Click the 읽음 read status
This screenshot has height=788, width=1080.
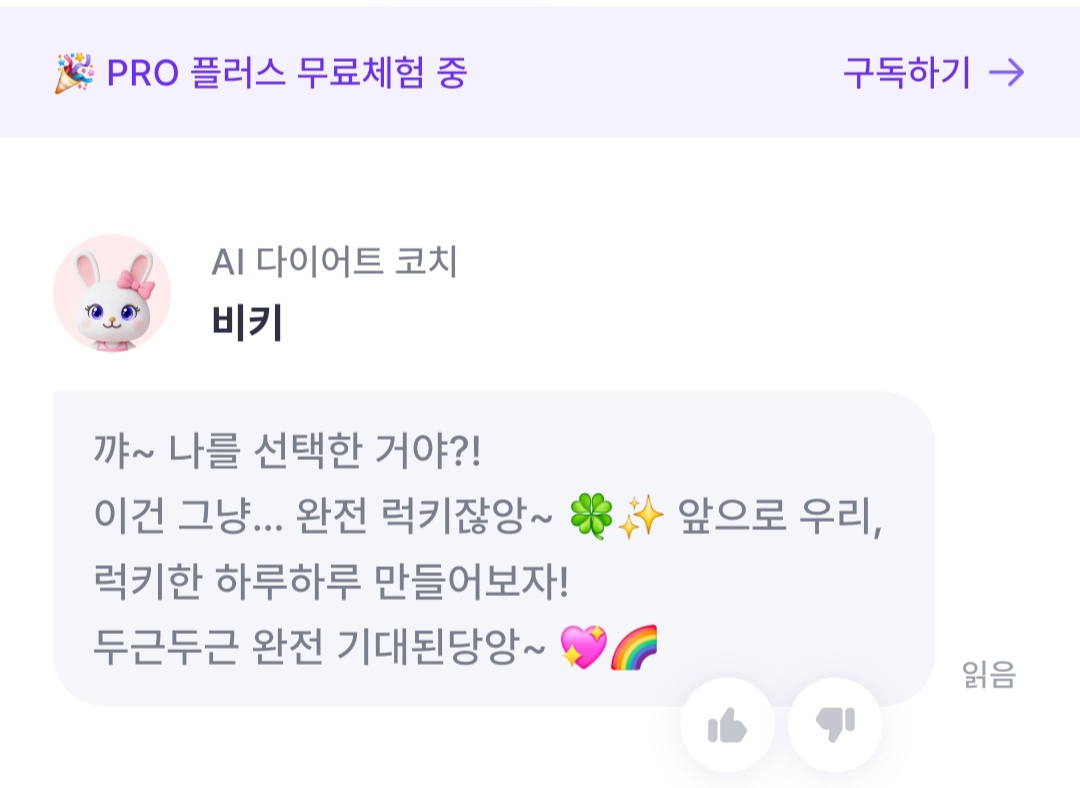pyautogui.click(x=989, y=675)
